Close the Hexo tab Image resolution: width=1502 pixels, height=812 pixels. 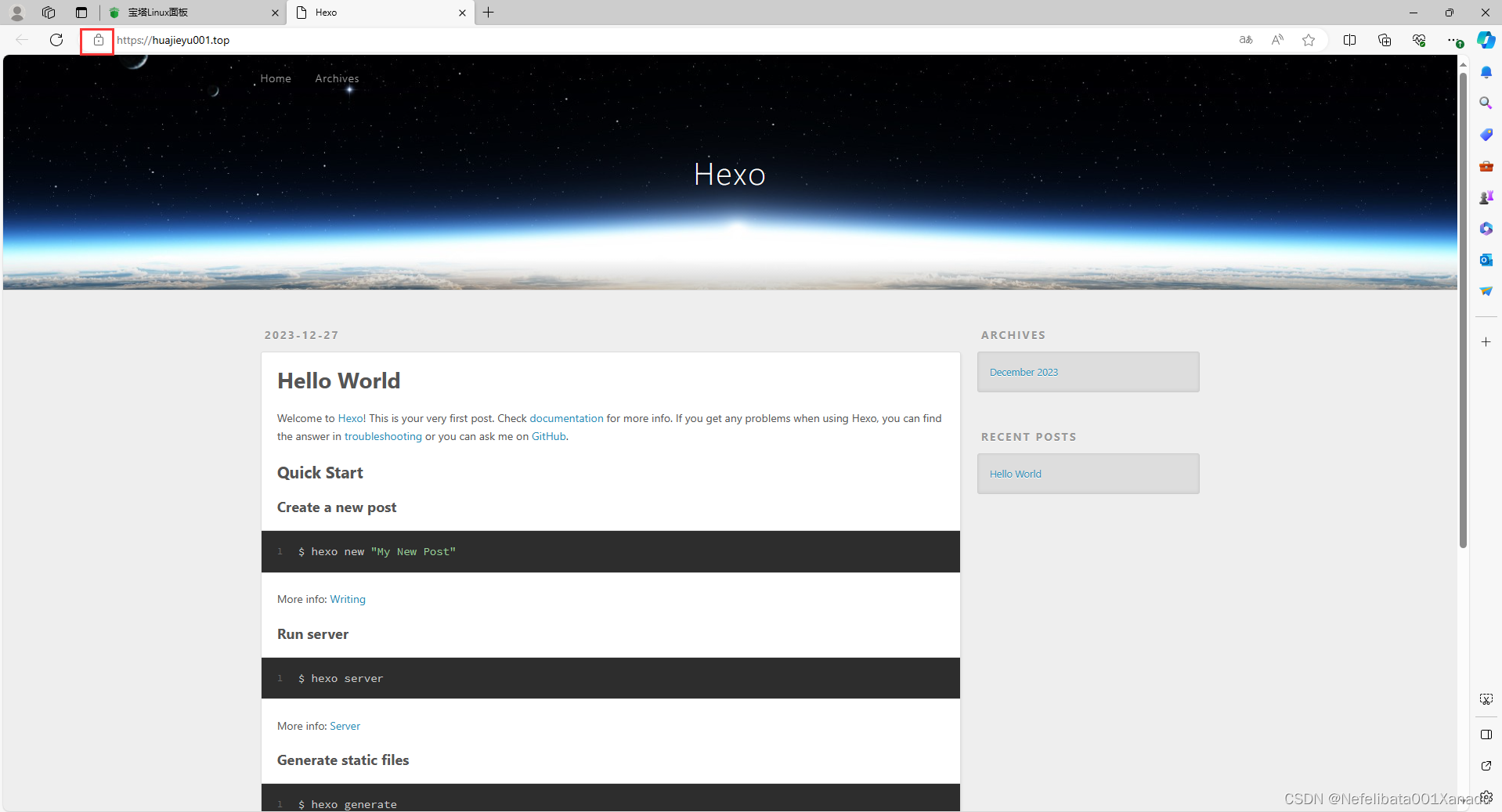tap(462, 13)
